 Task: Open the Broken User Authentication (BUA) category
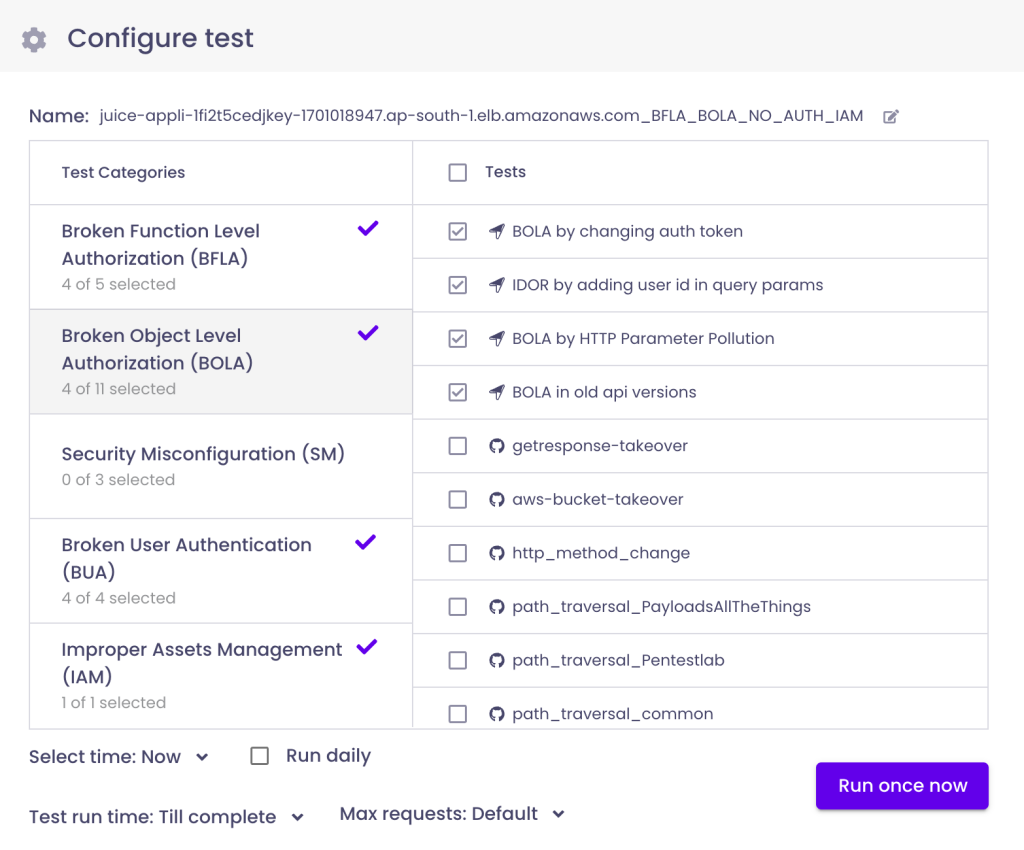tap(187, 569)
